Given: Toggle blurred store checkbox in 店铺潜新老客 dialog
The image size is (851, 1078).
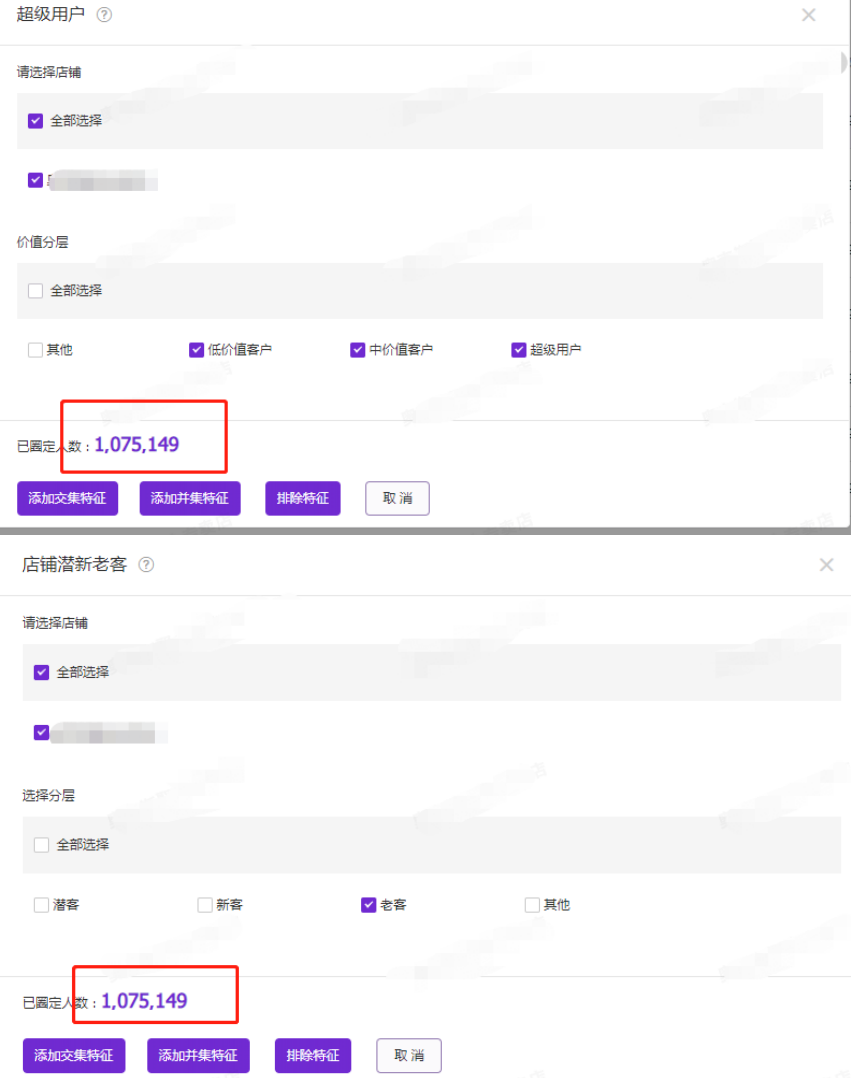Looking at the screenshot, I should pos(41,732).
